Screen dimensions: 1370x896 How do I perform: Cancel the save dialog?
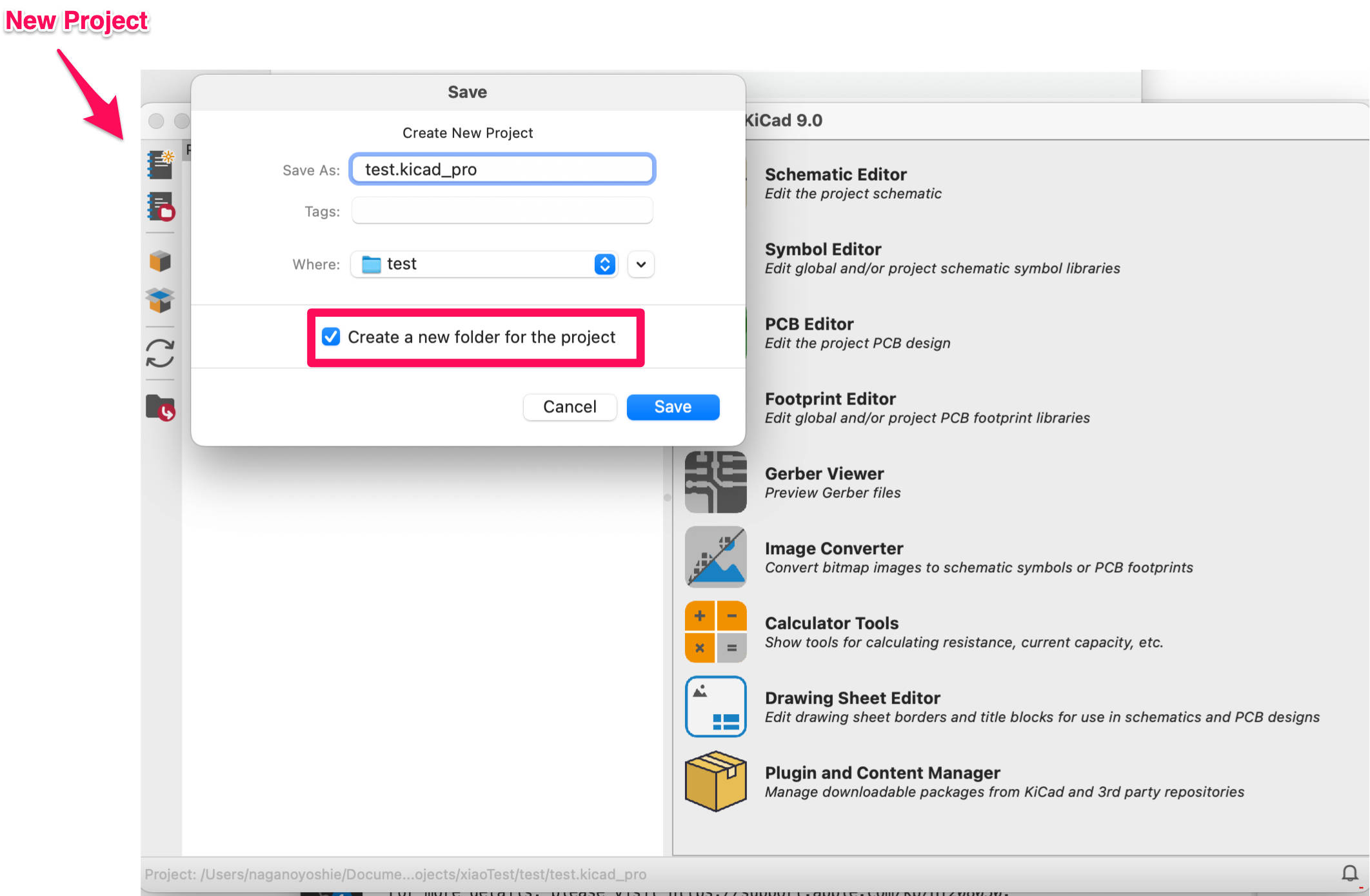tap(569, 407)
